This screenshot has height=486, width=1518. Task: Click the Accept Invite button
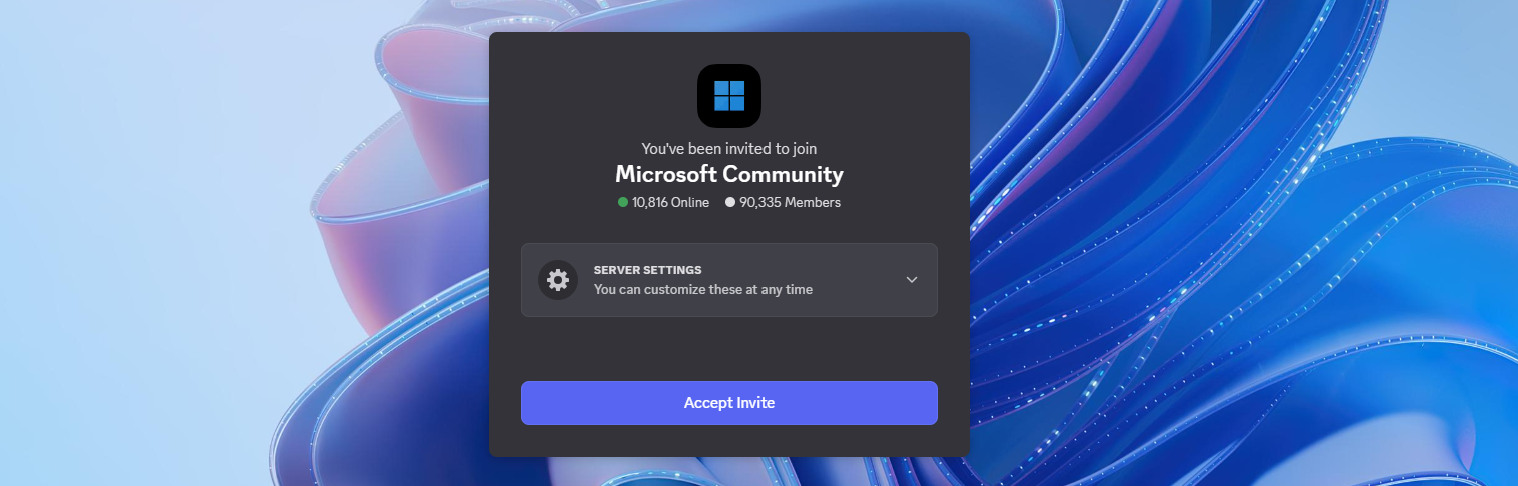(x=729, y=403)
